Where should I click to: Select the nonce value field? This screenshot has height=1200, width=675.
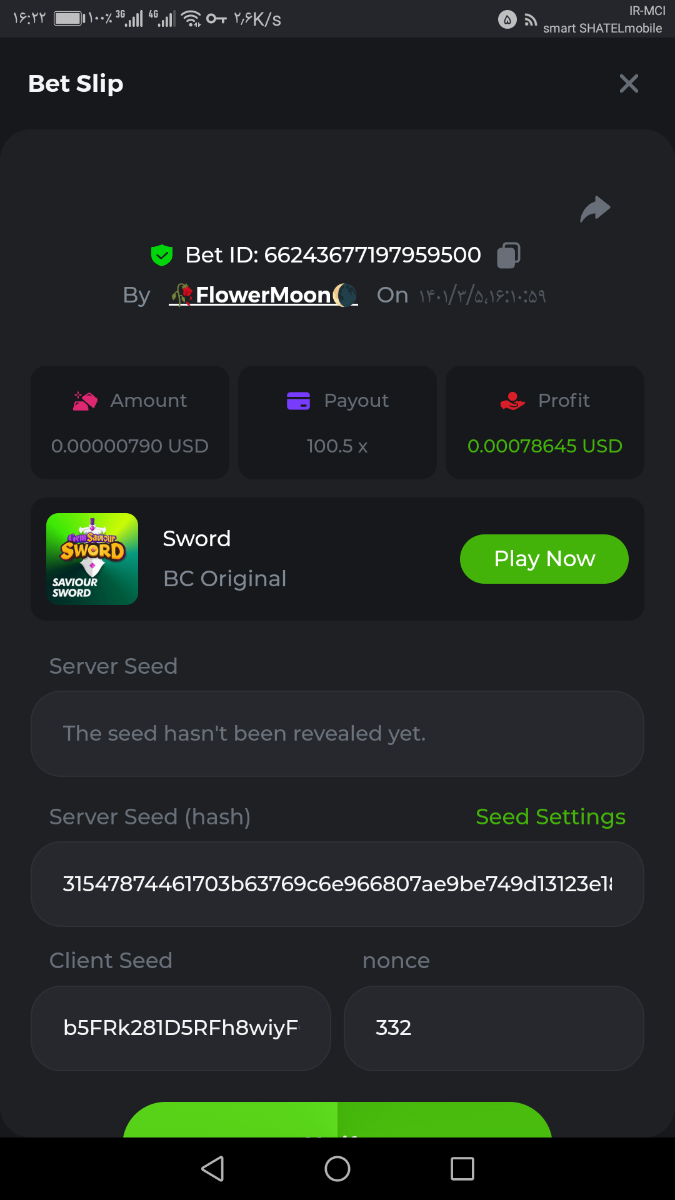(x=493, y=1028)
